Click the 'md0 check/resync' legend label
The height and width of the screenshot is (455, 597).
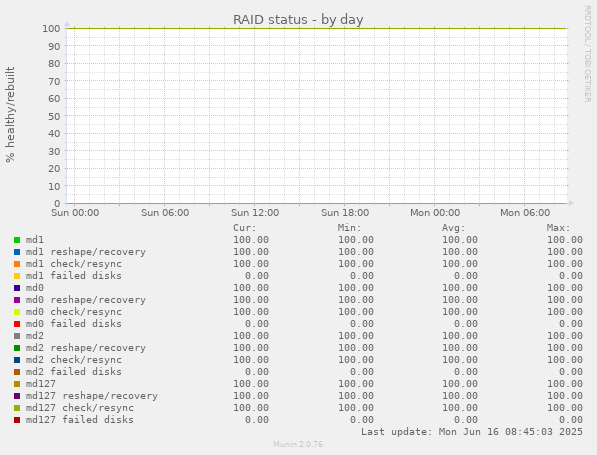74,312
